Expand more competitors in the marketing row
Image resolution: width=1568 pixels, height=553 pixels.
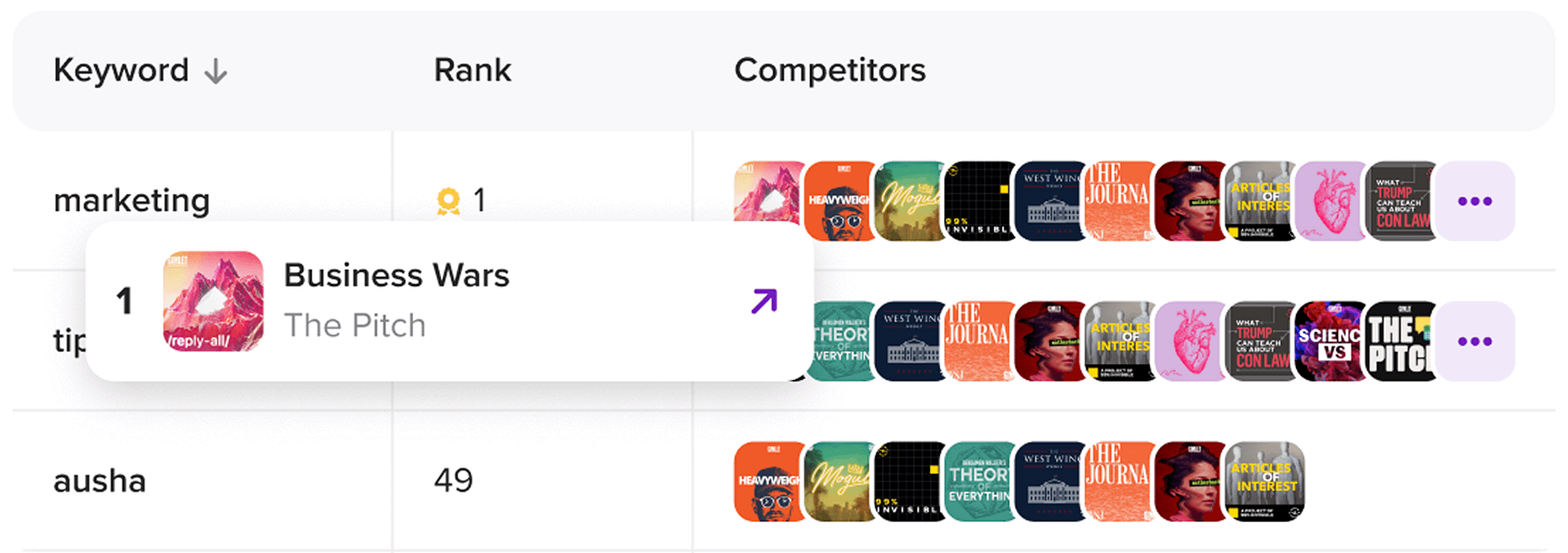tap(1474, 201)
